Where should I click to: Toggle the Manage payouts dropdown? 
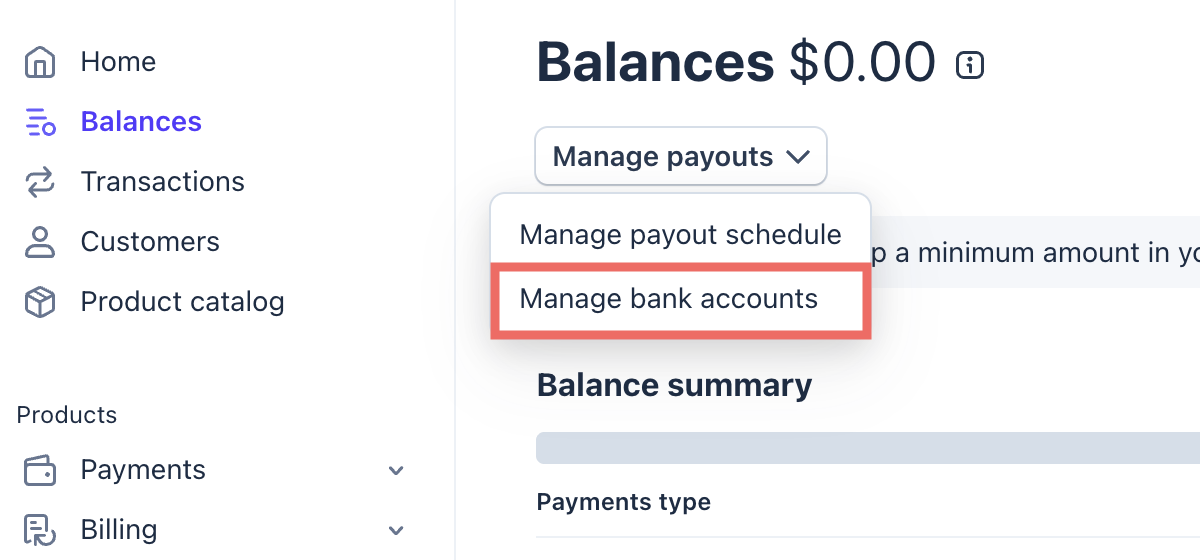(680, 157)
